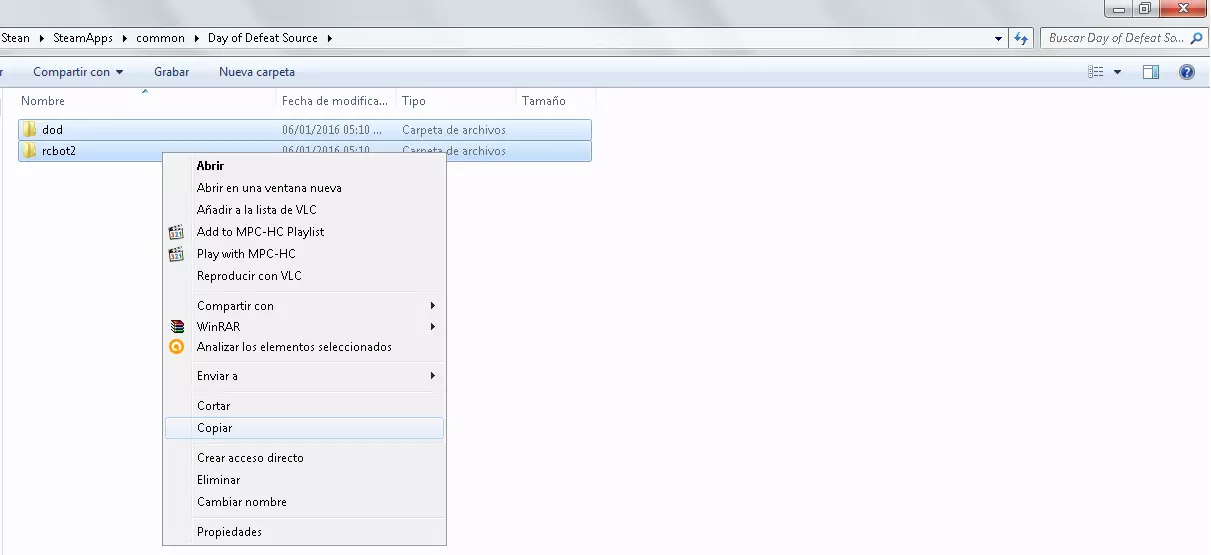
Task: Click MPC-HC icon beside Play with MPC-HC
Action: click(x=177, y=254)
